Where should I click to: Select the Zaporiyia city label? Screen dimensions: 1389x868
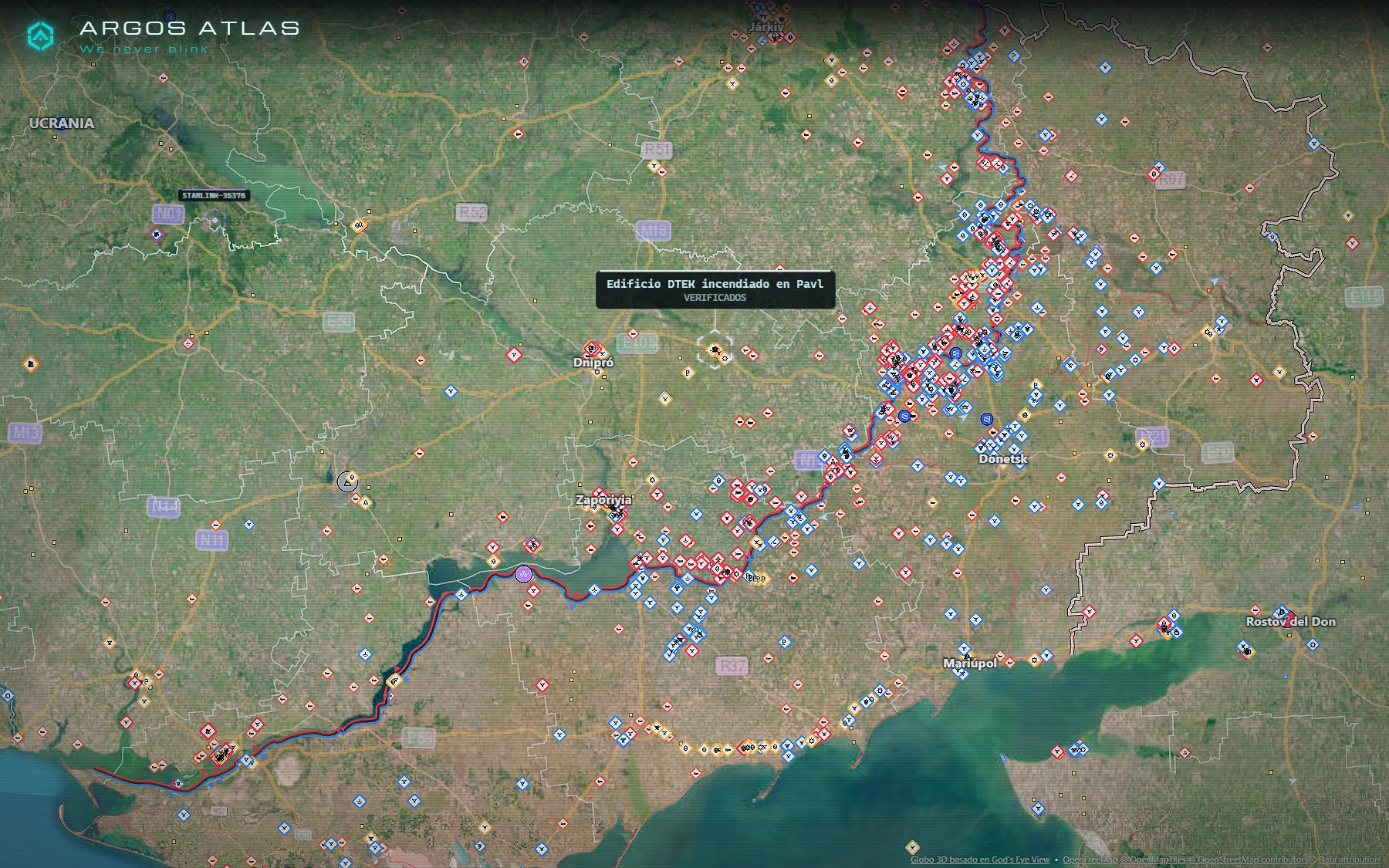[603, 499]
